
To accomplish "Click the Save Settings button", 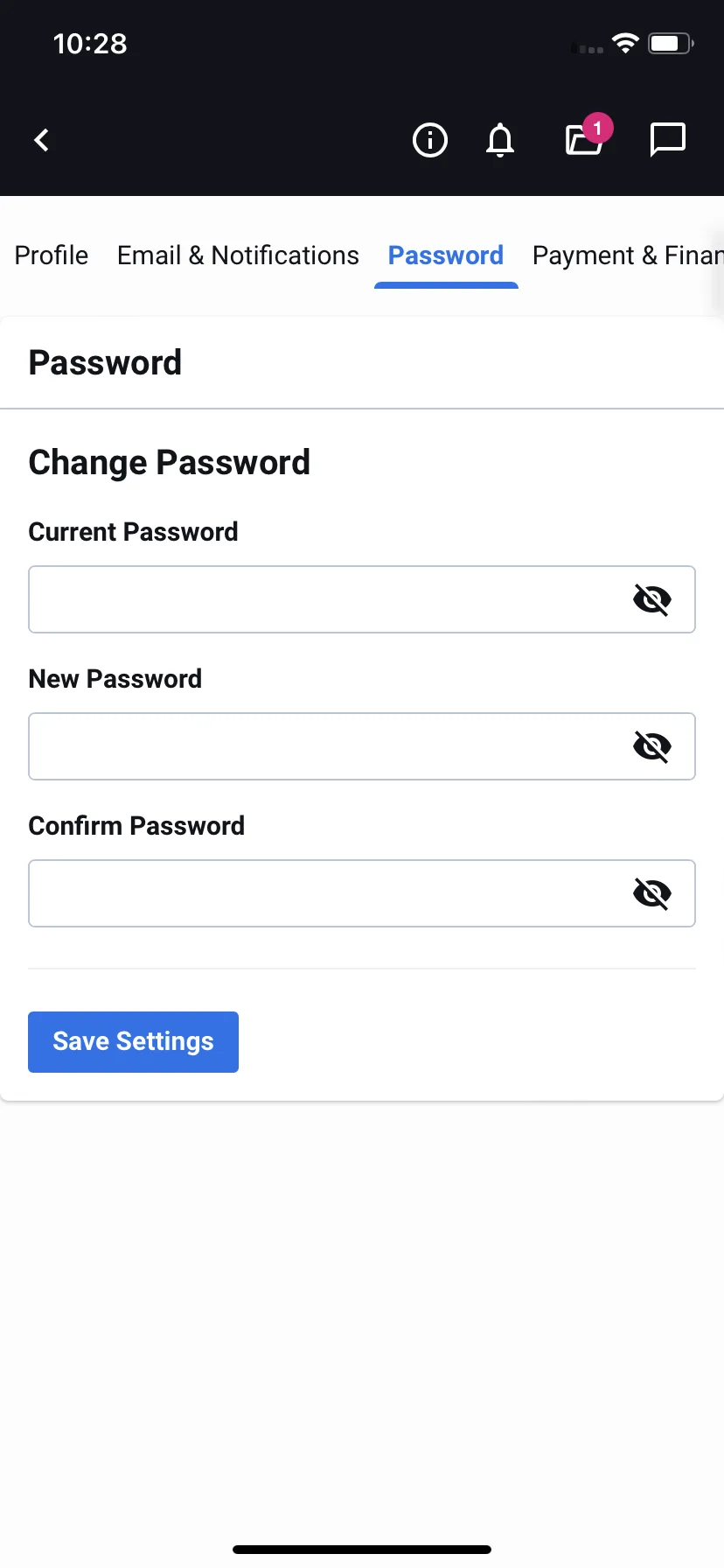I will [x=133, y=1042].
